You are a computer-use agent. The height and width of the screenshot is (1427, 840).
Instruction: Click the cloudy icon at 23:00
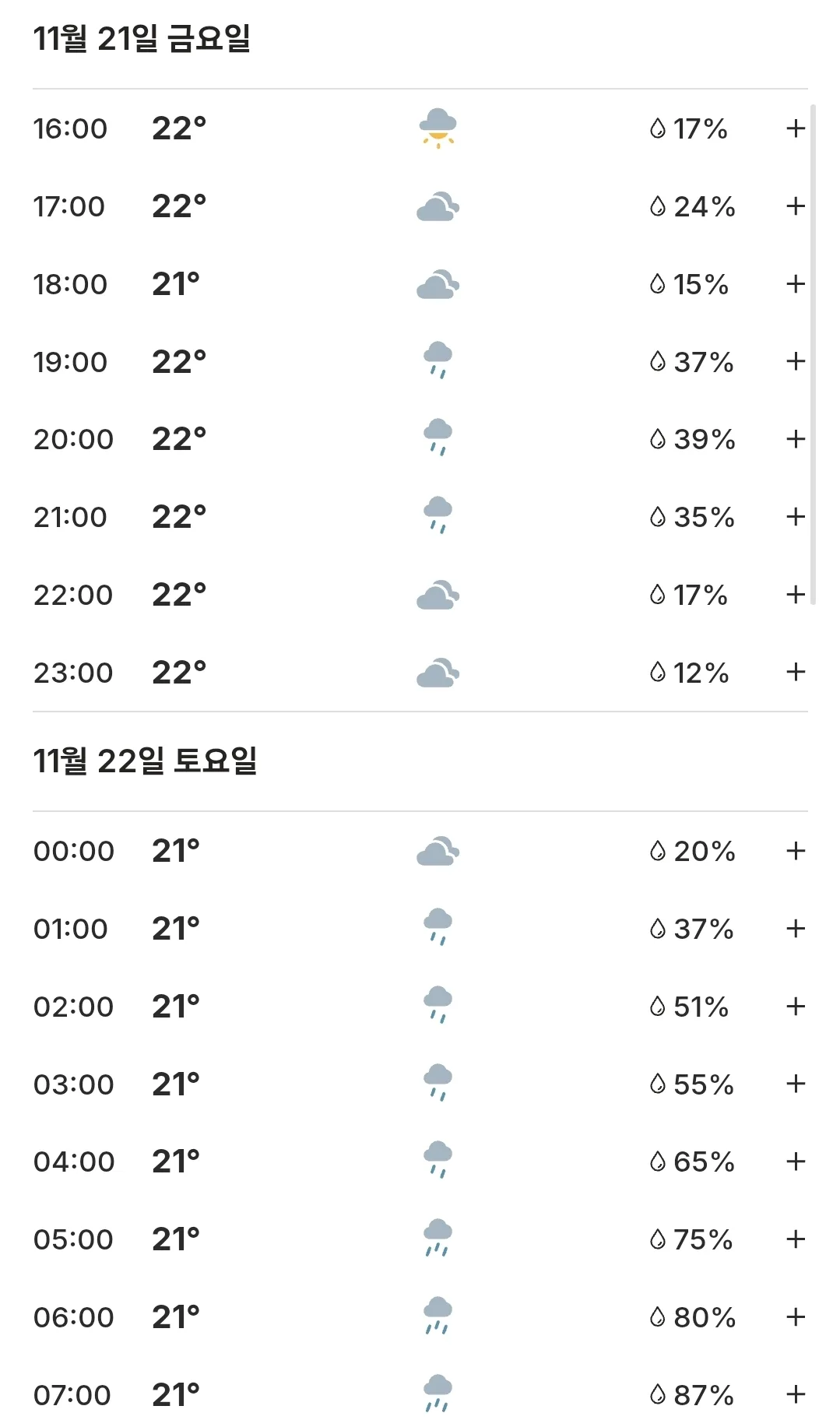(438, 673)
